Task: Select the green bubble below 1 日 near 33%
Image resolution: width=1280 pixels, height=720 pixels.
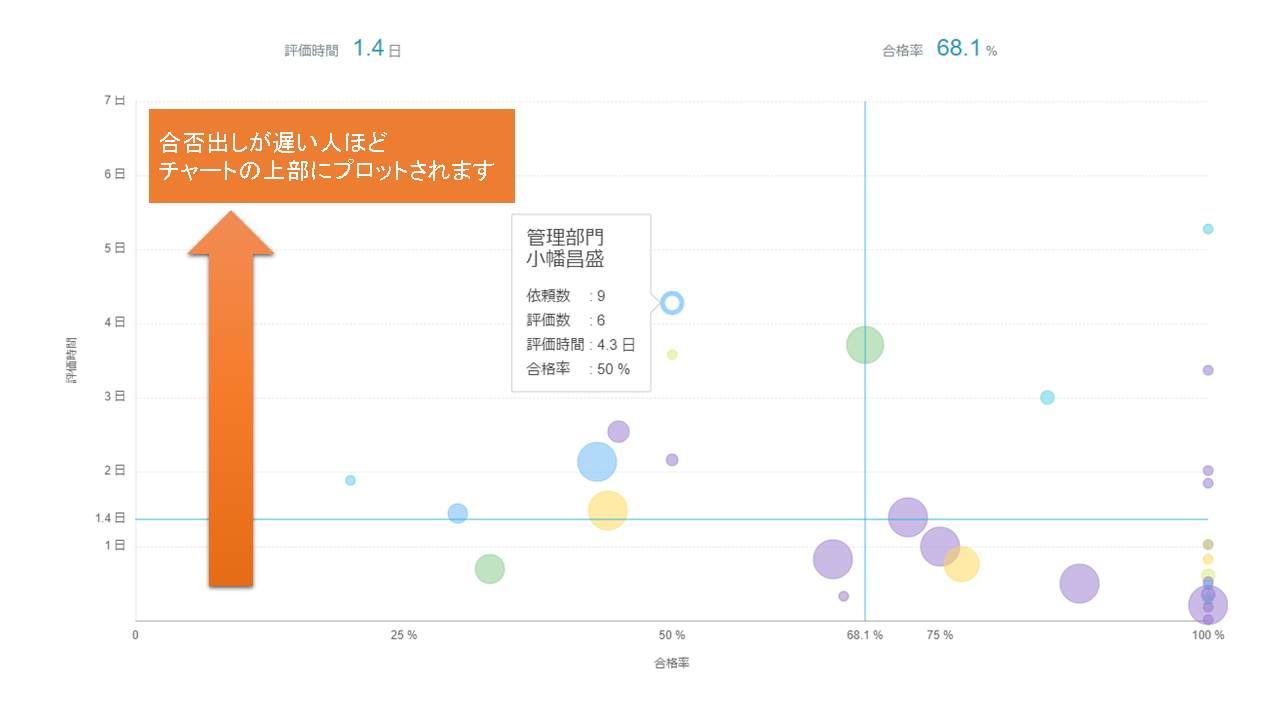Action: [x=489, y=569]
